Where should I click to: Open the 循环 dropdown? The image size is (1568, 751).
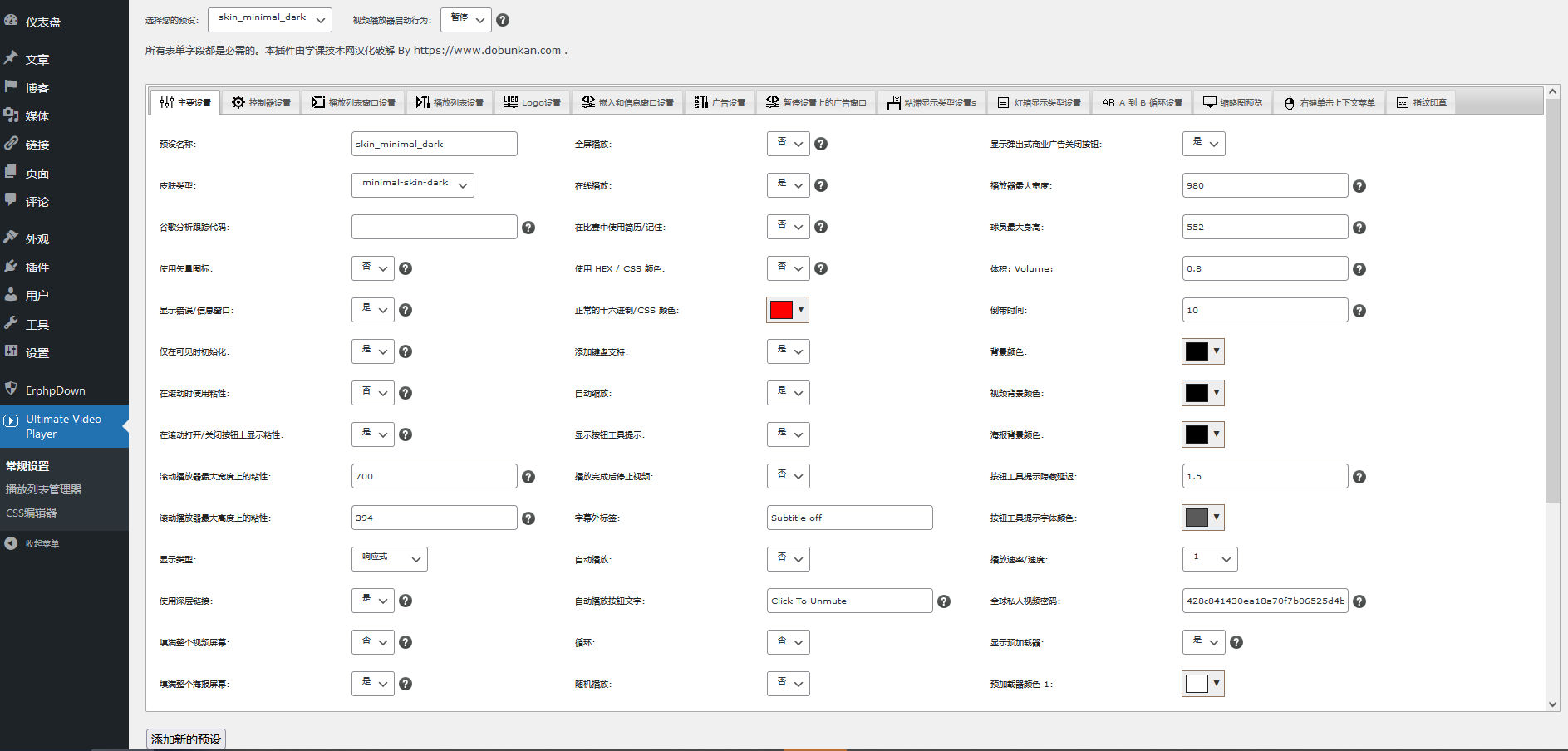point(789,642)
